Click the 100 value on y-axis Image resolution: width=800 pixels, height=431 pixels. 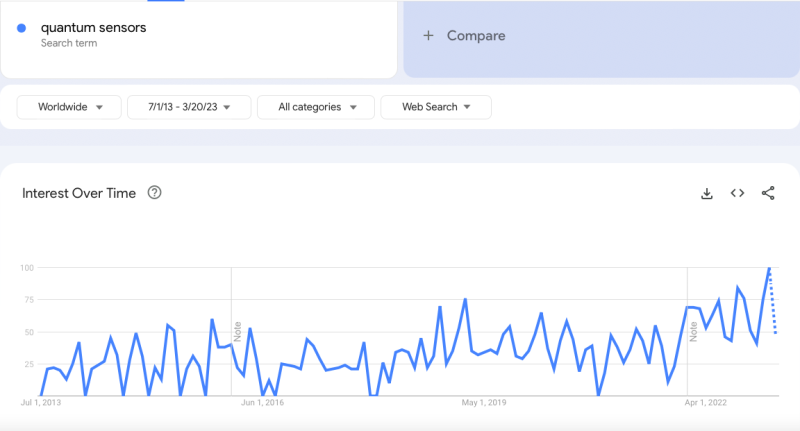27,268
